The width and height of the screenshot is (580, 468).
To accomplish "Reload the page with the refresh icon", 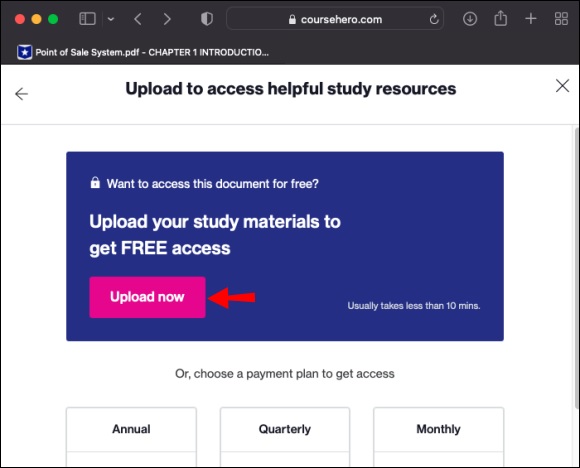I will pyautogui.click(x=434, y=19).
